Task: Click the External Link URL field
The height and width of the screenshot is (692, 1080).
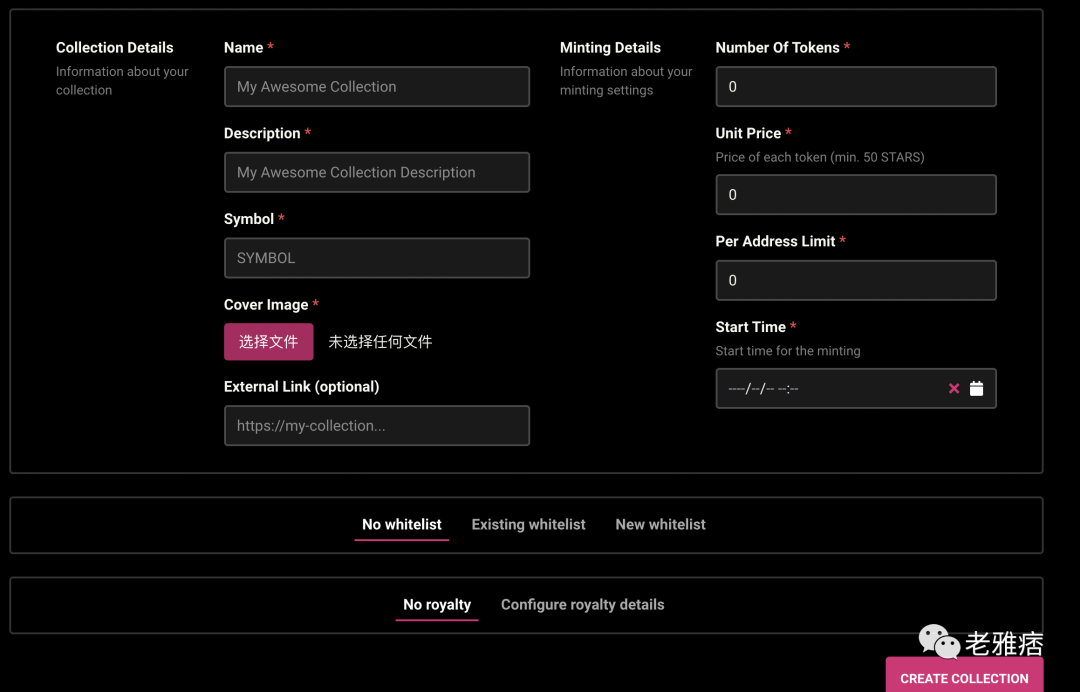Action: click(376, 425)
